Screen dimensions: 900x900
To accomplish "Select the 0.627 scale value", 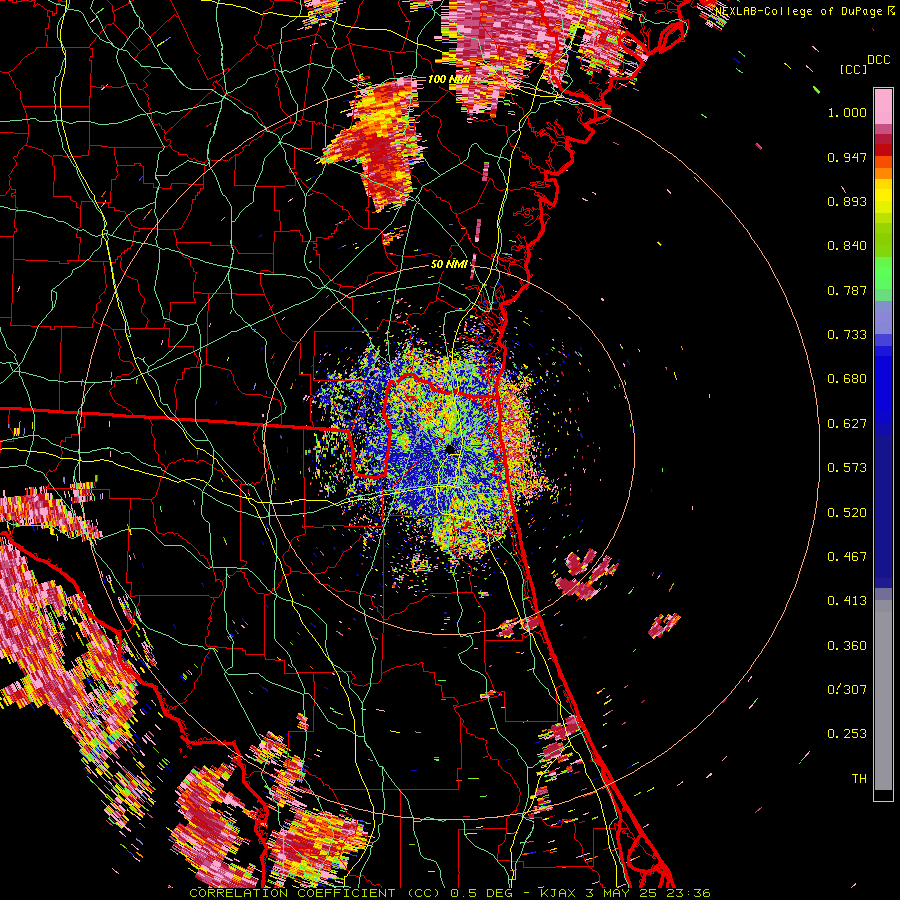I will 847,424.
